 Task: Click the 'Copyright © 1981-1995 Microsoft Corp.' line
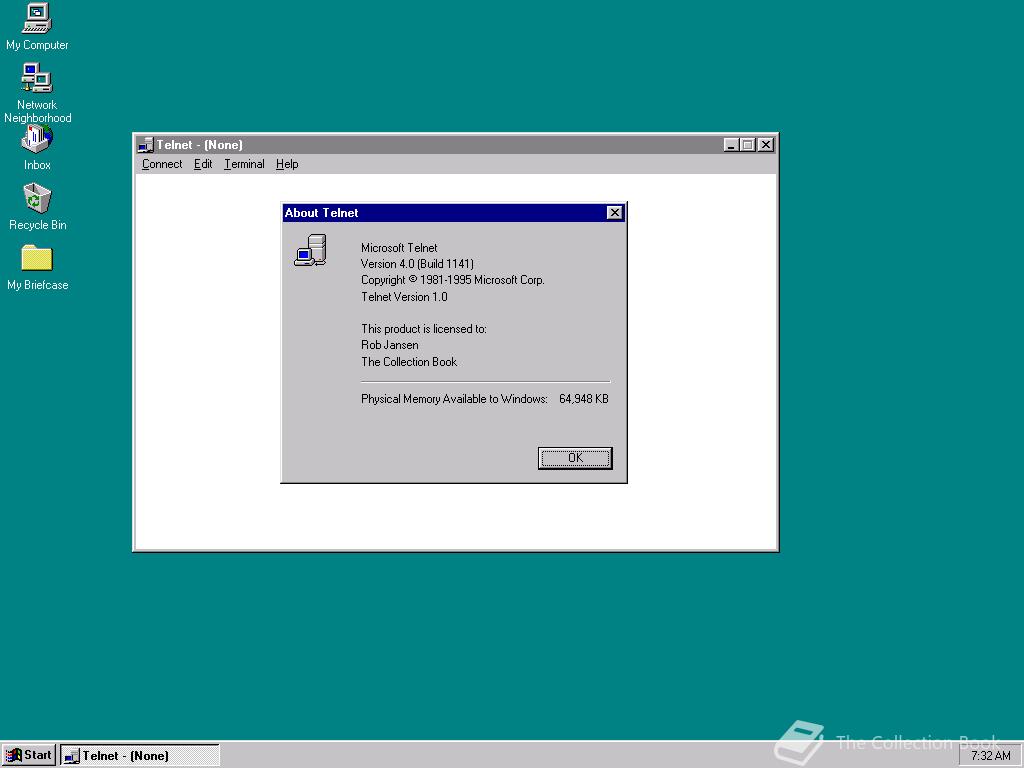(453, 280)
